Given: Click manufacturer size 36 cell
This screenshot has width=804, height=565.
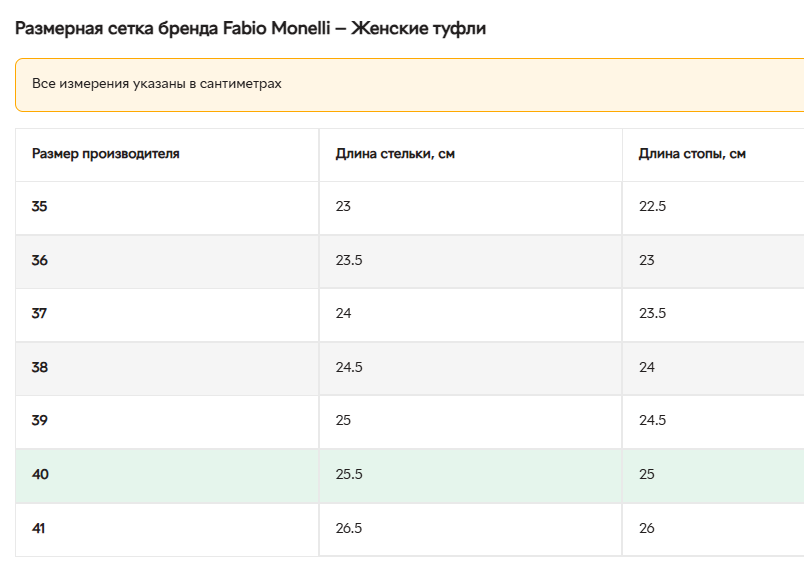Looking at the screenshot, I should (x=40, y=260).
